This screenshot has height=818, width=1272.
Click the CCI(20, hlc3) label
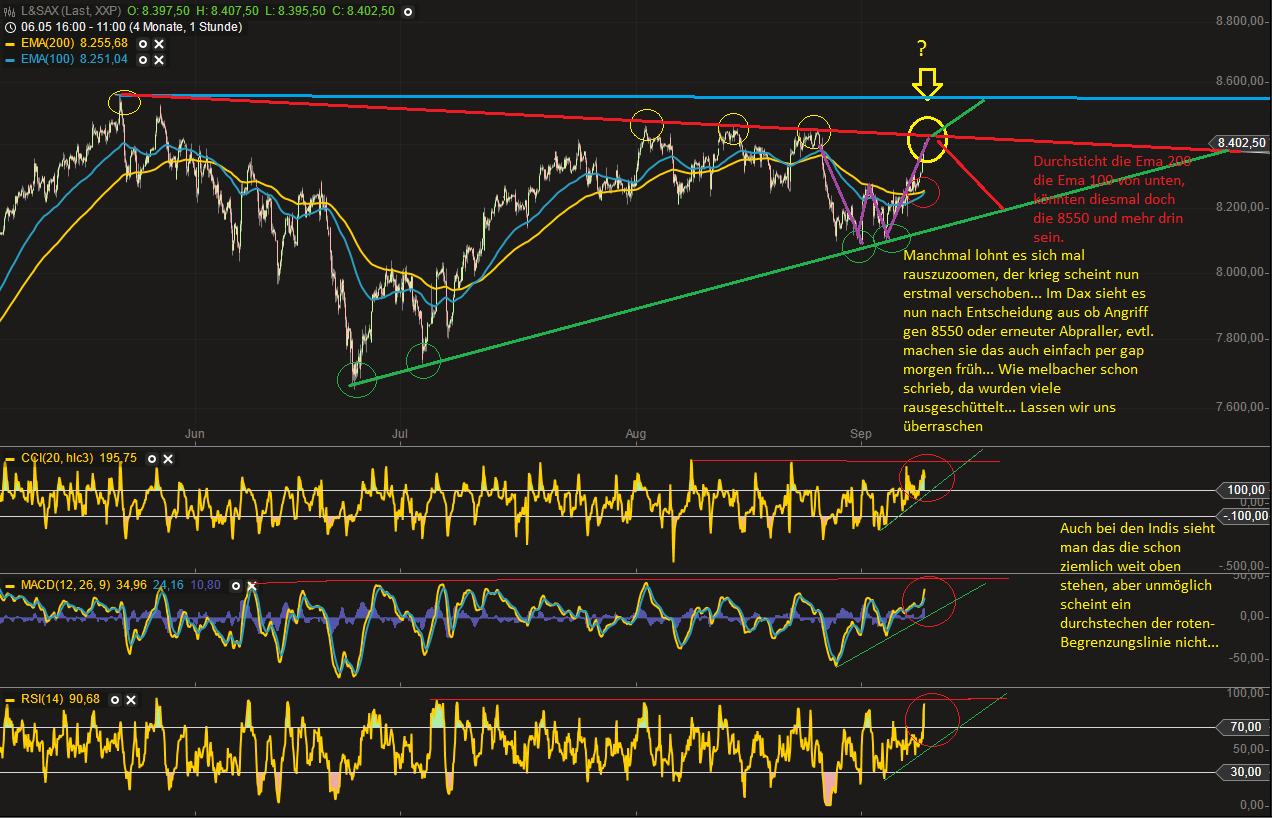tap(59, 458)
